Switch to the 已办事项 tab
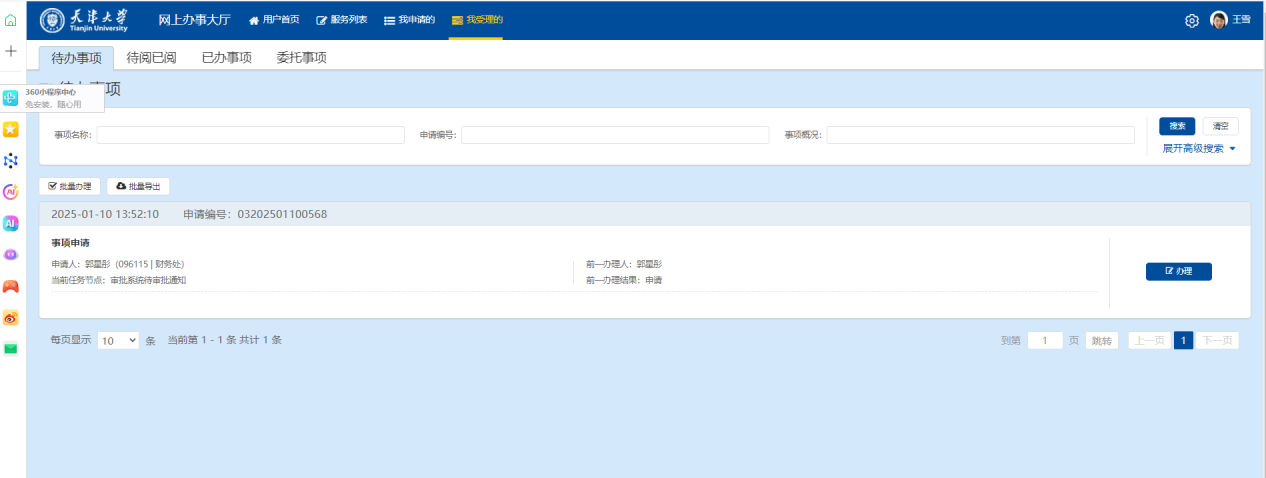 click(226, 58)
